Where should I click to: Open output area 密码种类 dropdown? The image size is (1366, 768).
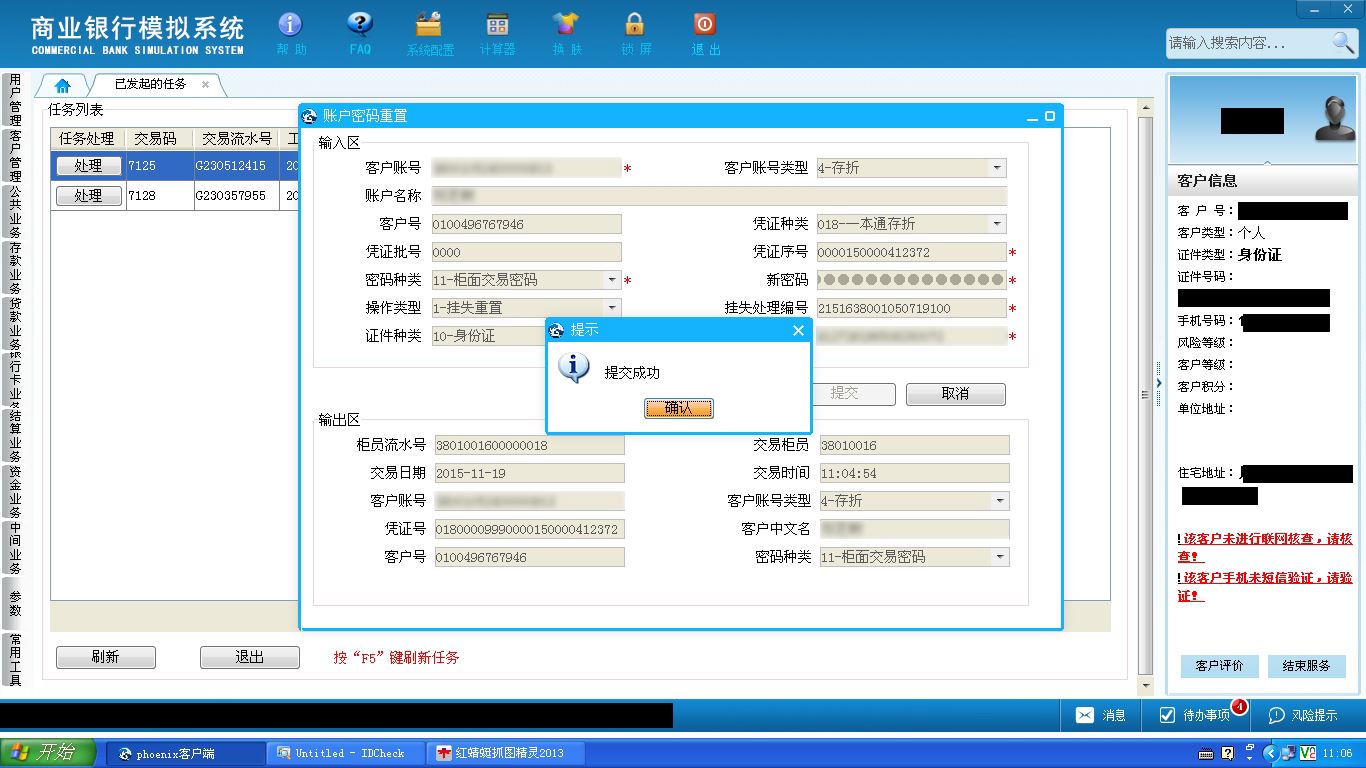tap(1000, 557)
